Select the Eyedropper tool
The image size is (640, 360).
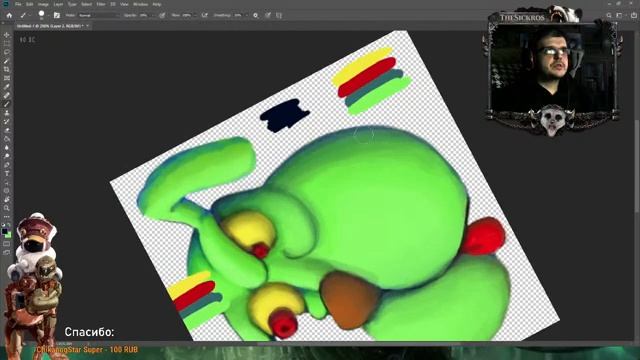[7, 87]
